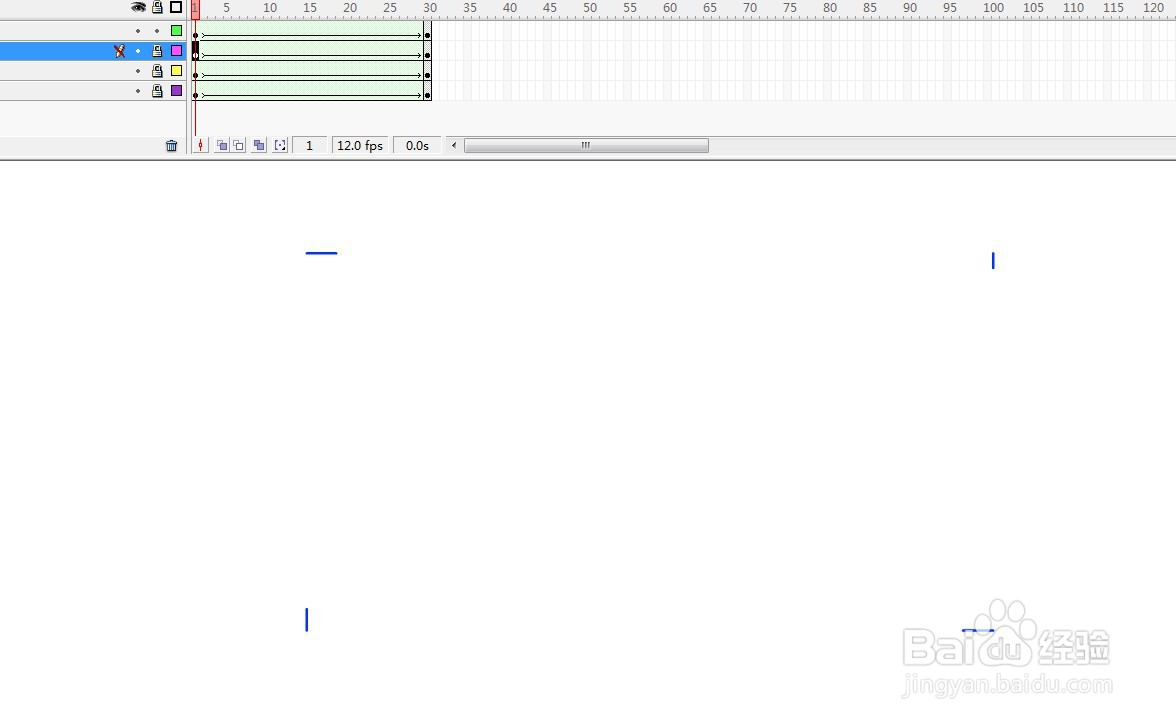Image resolution: width=1176 pixels, height=725 pixels.
Task: Select frame 1 keyframe on yellow-swatch layer
Action: [196, 71]
